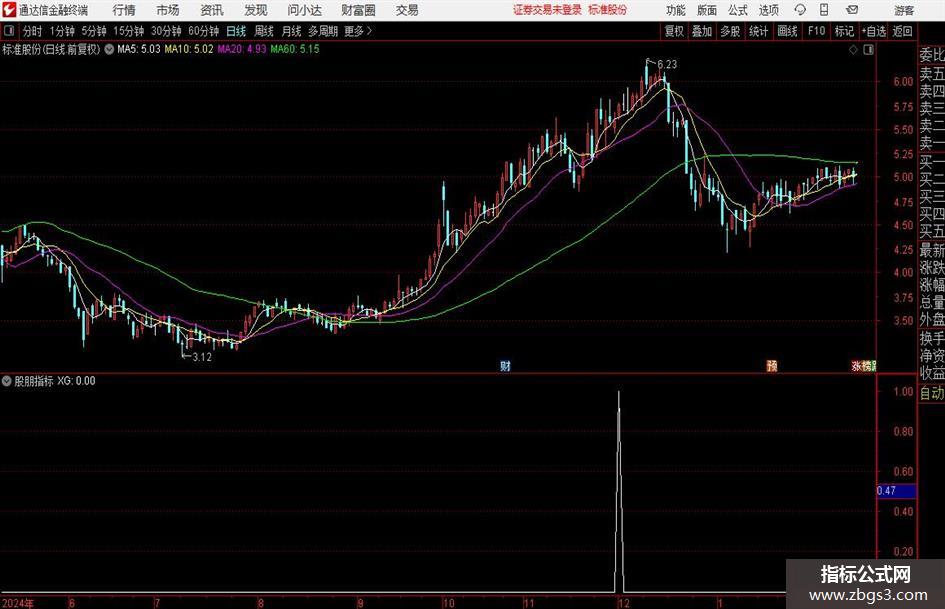Switch to the 分时 period tab
This screenshot has width=945, height=609.
pyautogui.click(x=33, y=31)
